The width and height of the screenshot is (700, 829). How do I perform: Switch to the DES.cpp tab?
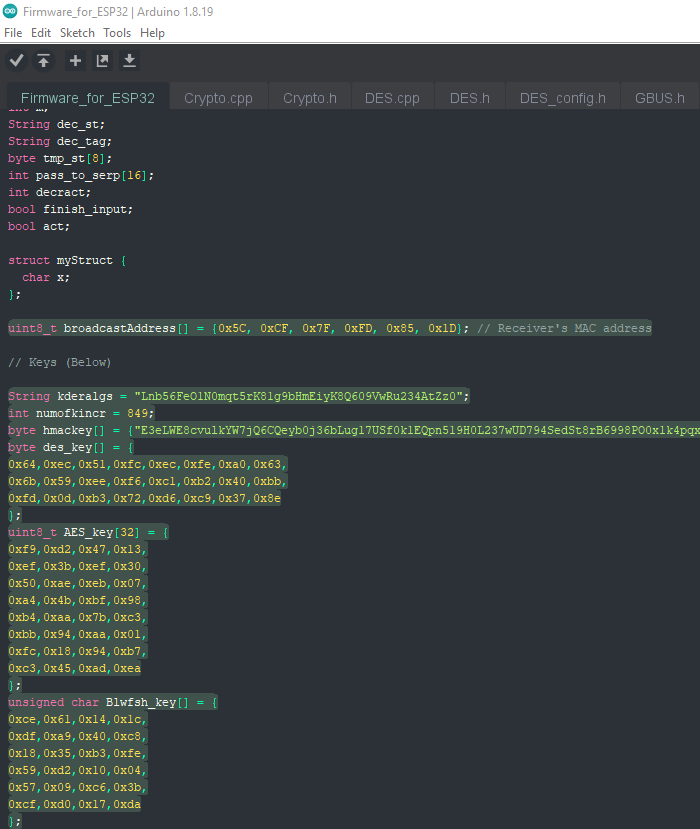click(392, 98)
